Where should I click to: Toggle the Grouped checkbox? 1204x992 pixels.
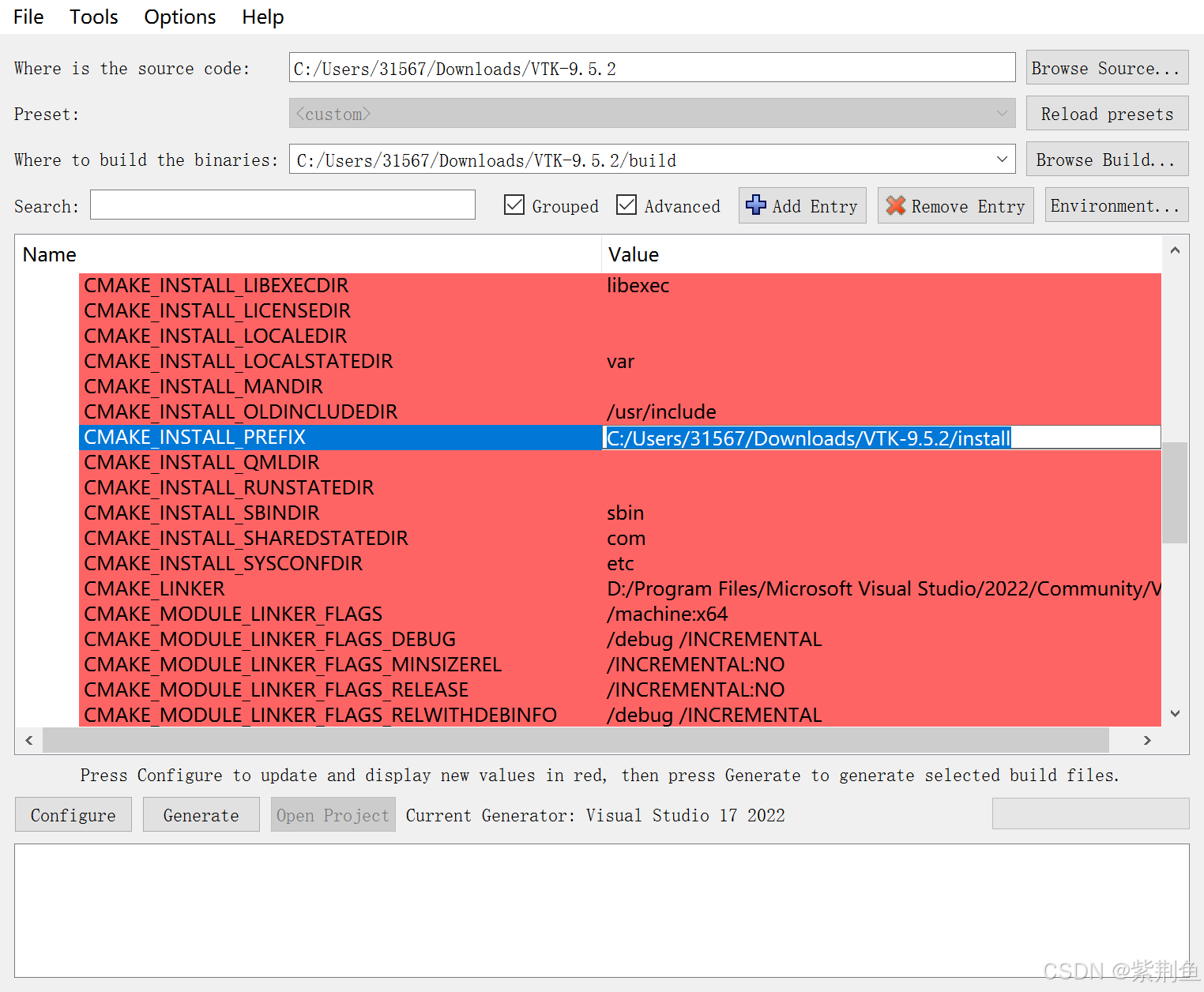514,205
